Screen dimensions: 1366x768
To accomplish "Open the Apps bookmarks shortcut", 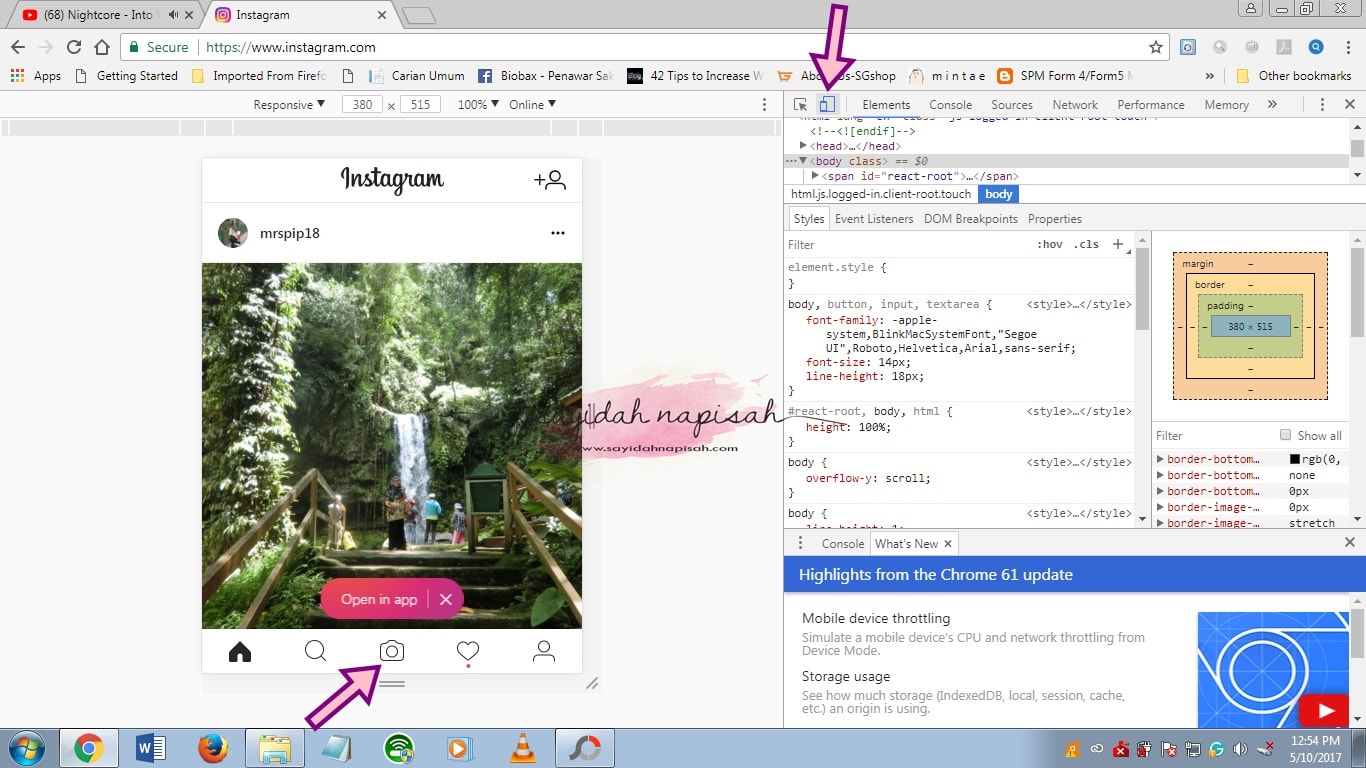I will click(35, 76).
